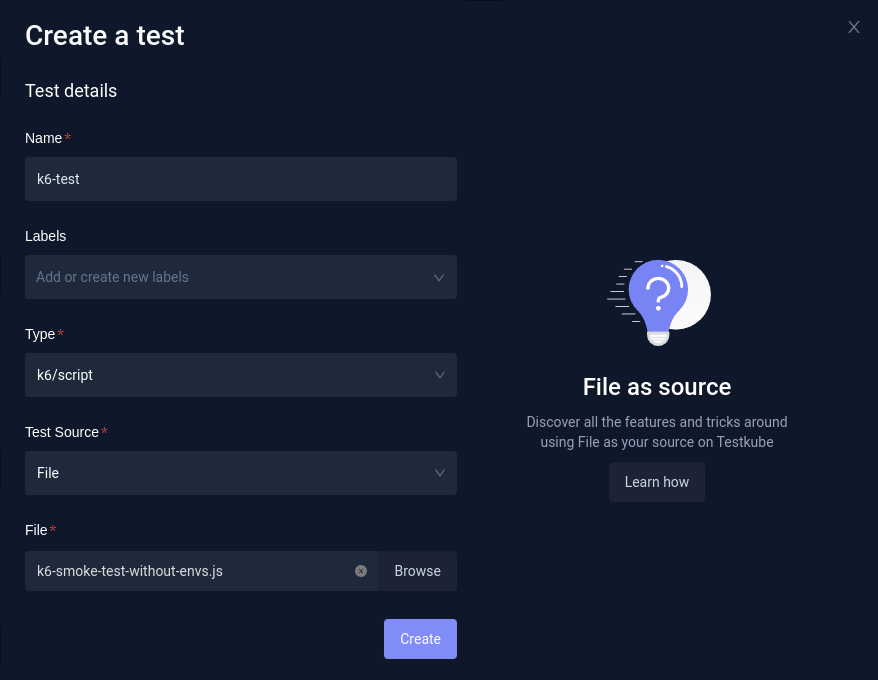Click the X icon to dismiss the dialog

tap(854, 27)
